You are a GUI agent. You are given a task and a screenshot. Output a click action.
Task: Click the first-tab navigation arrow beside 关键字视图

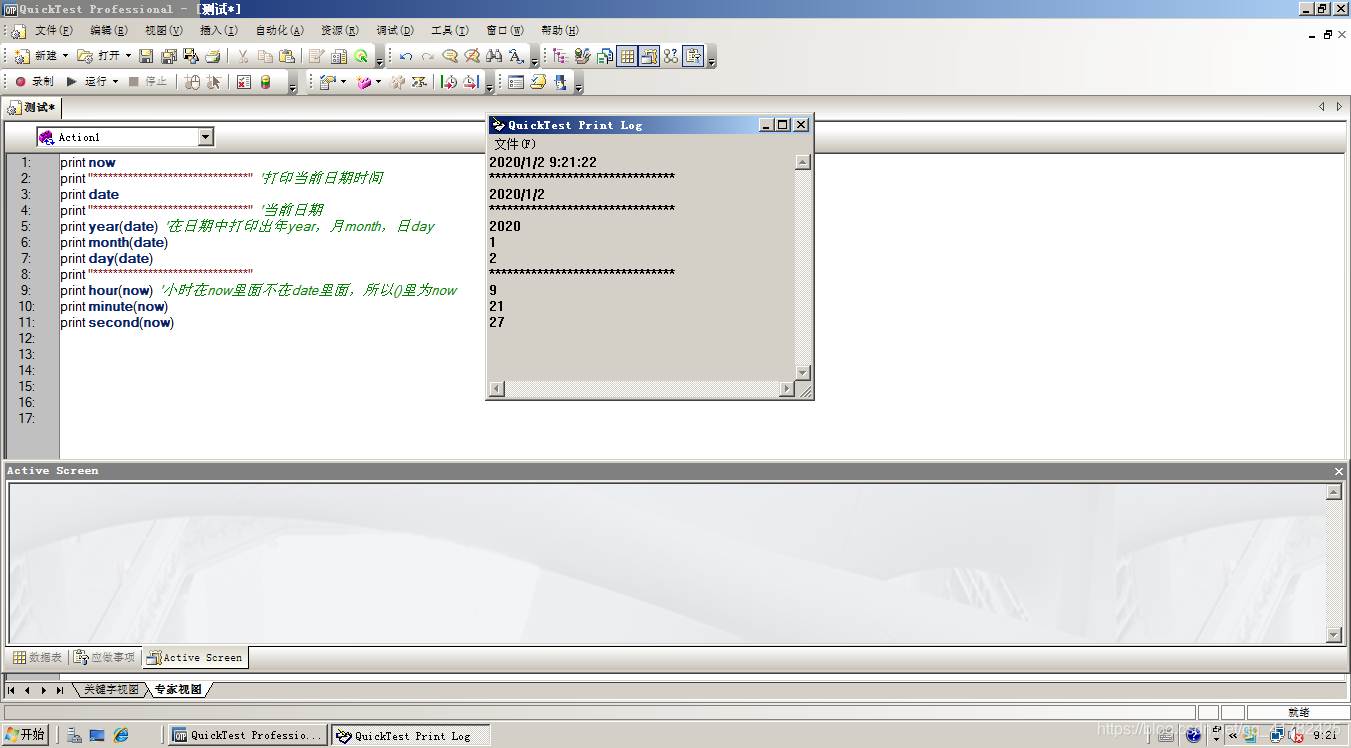coord(12,690)
